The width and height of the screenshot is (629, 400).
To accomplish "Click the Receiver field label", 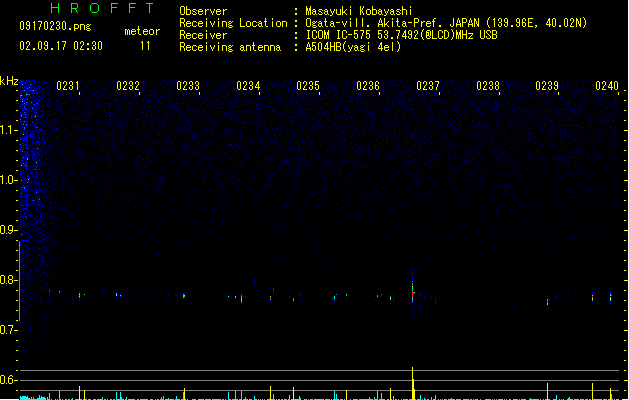I will (203, 35).
